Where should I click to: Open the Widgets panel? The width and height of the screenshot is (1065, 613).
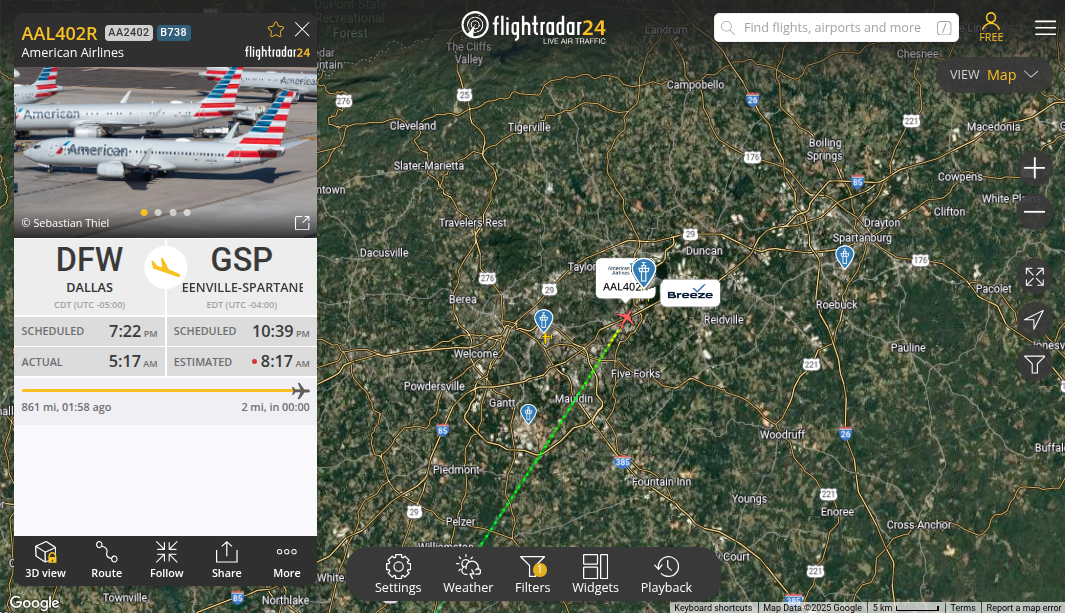pyautogui.click(x=595, y=574)
